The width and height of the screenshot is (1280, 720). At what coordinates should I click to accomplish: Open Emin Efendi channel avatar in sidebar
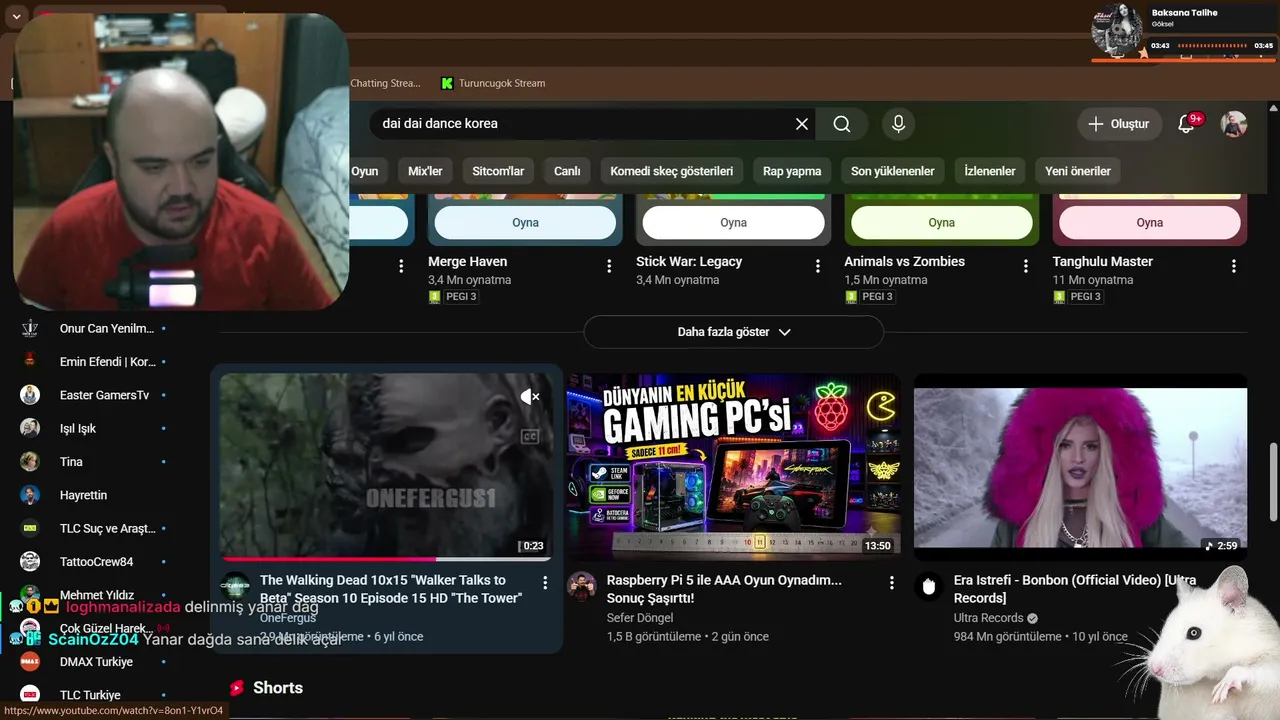(30, 361)
